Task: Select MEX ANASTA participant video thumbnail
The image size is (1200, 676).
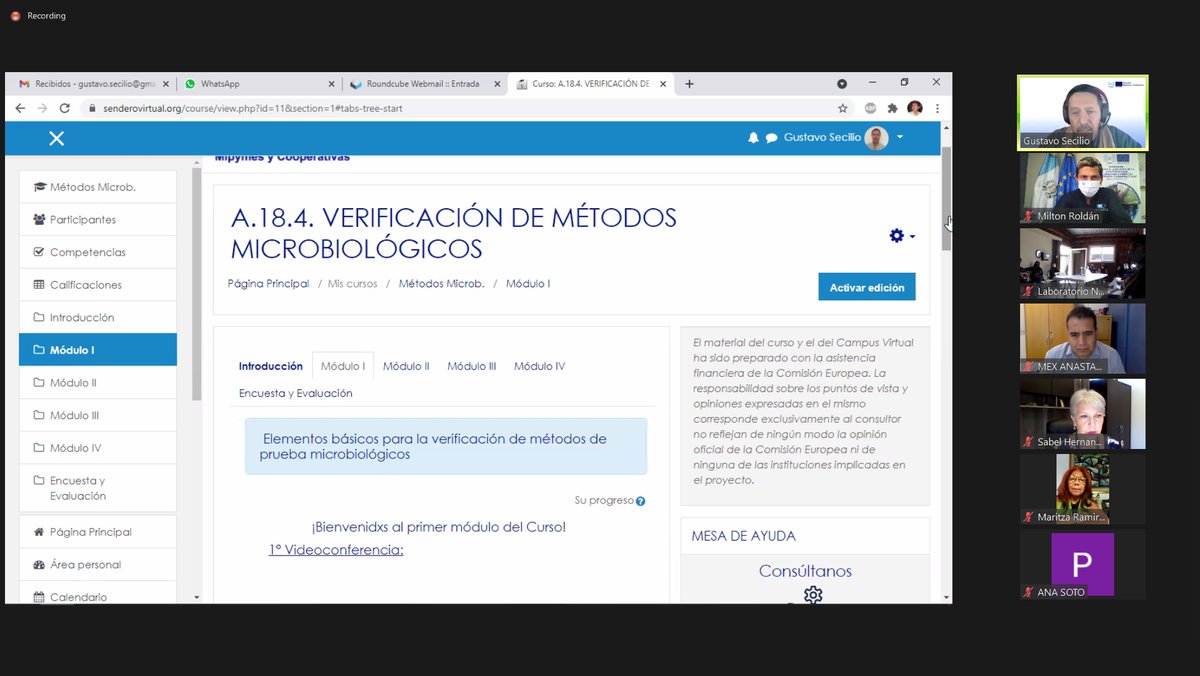Action: click(1082, 339)
